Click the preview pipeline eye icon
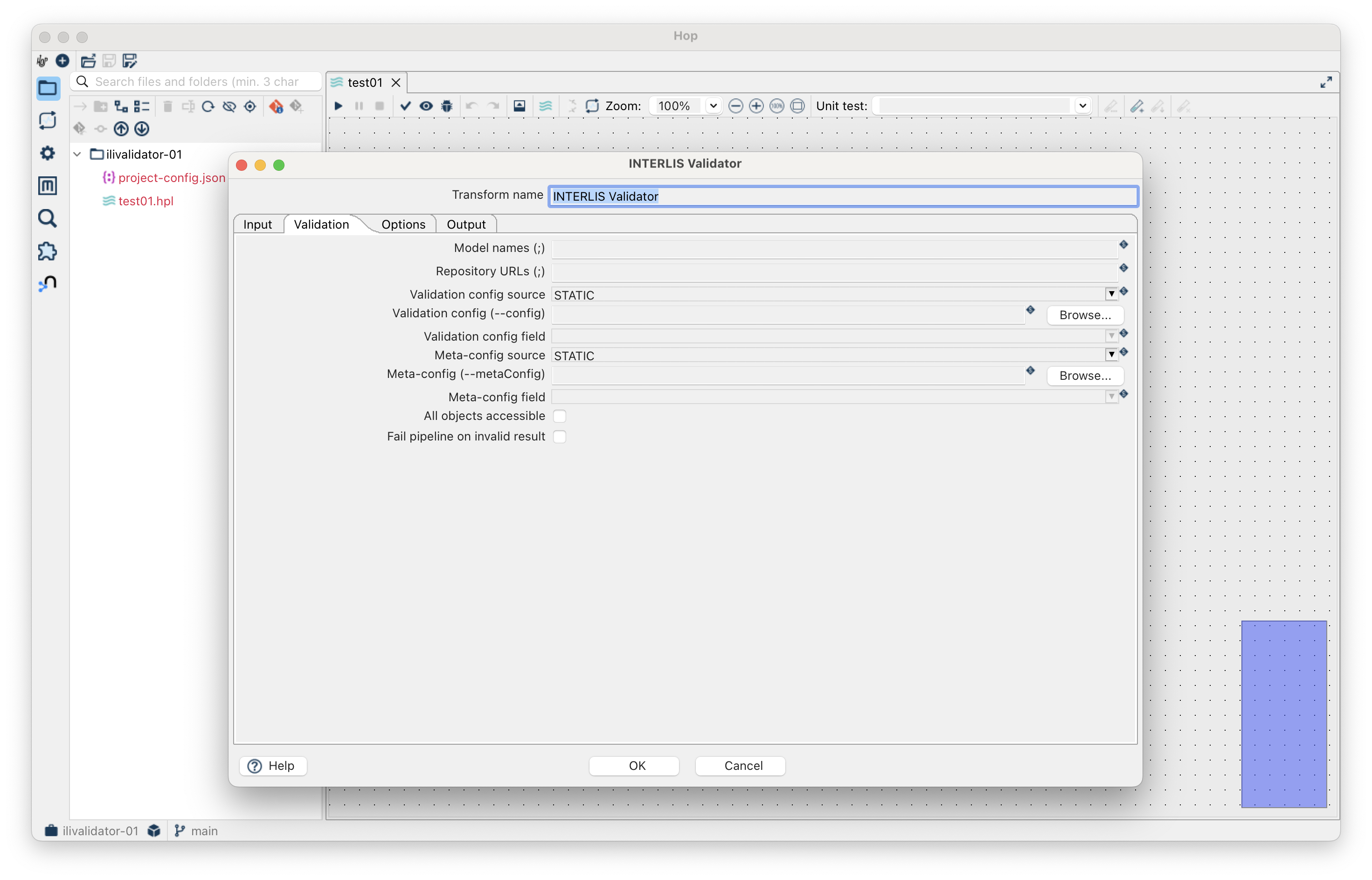Viewport: 1372px width, 880px height. tap(426, 106)
